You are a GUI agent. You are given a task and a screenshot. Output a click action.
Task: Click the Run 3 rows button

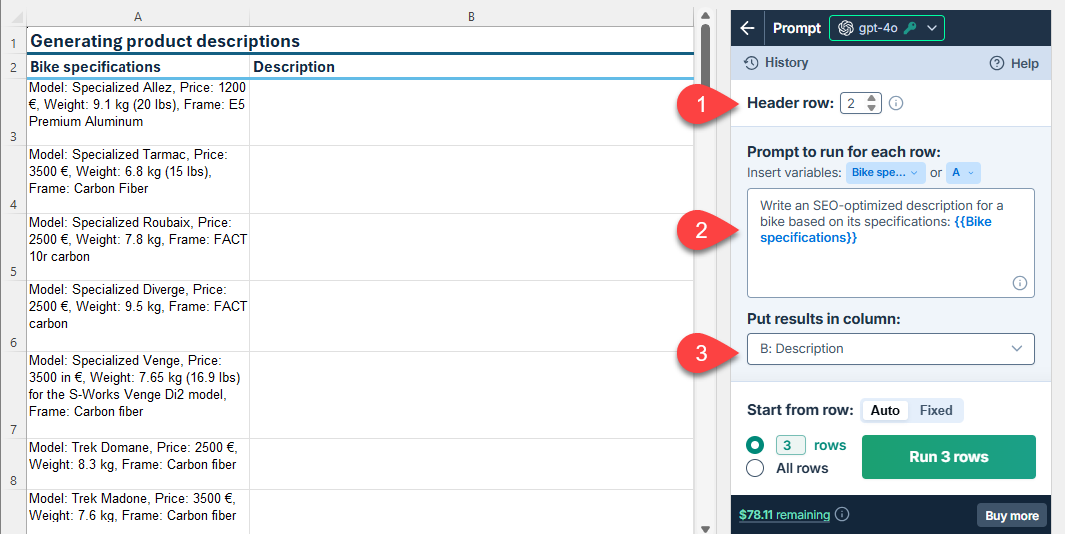(x=948, y=457)
